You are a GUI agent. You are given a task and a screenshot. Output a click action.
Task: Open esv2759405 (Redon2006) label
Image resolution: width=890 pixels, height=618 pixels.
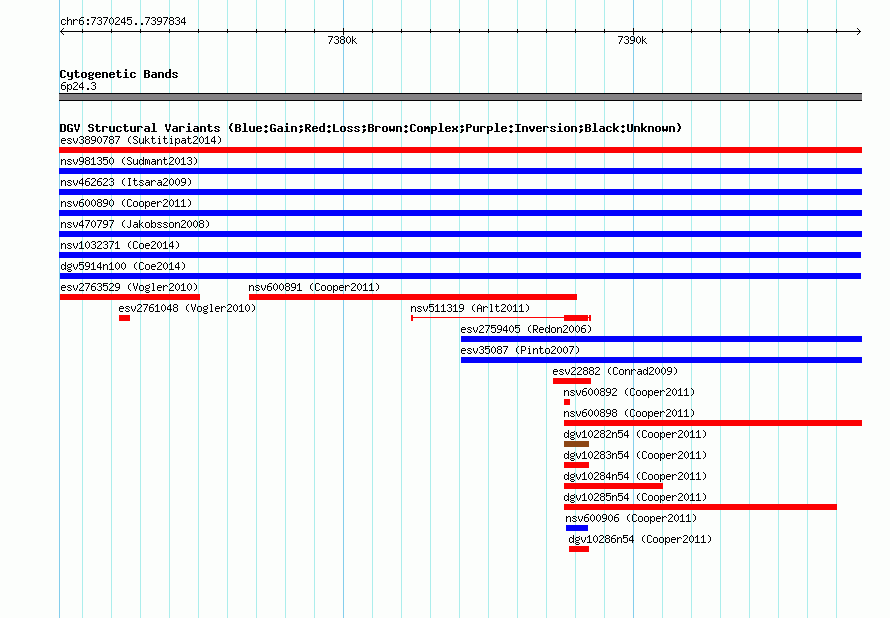point(526,329)
